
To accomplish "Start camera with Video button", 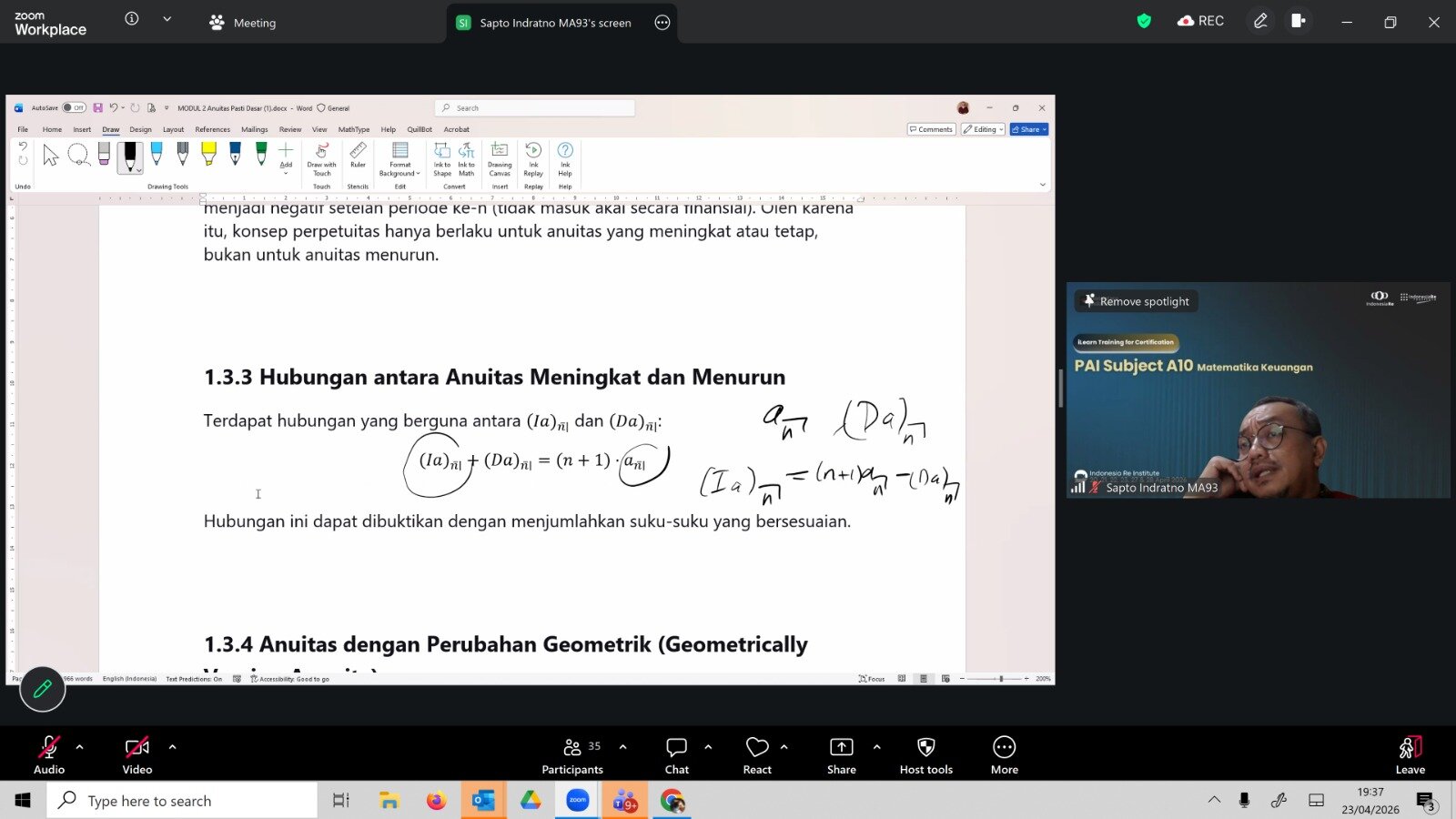I will pos(137,755).
